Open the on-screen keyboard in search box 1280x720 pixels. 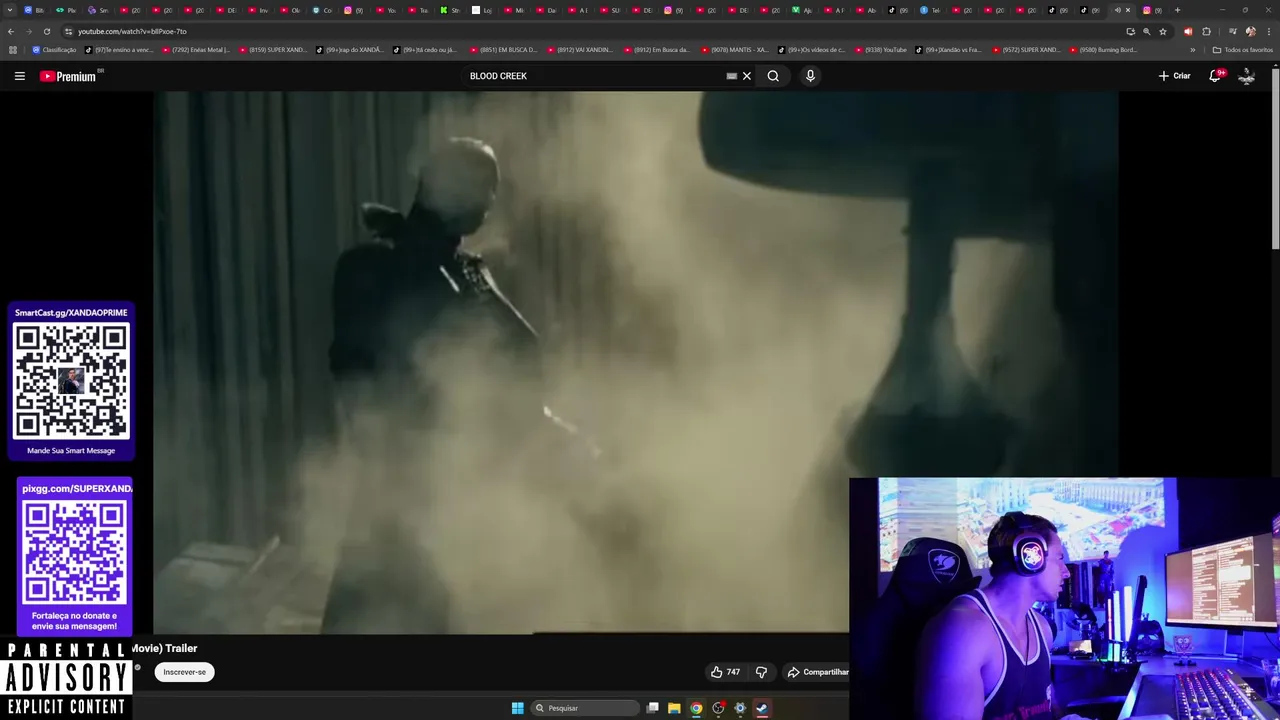tap(731, 76)
